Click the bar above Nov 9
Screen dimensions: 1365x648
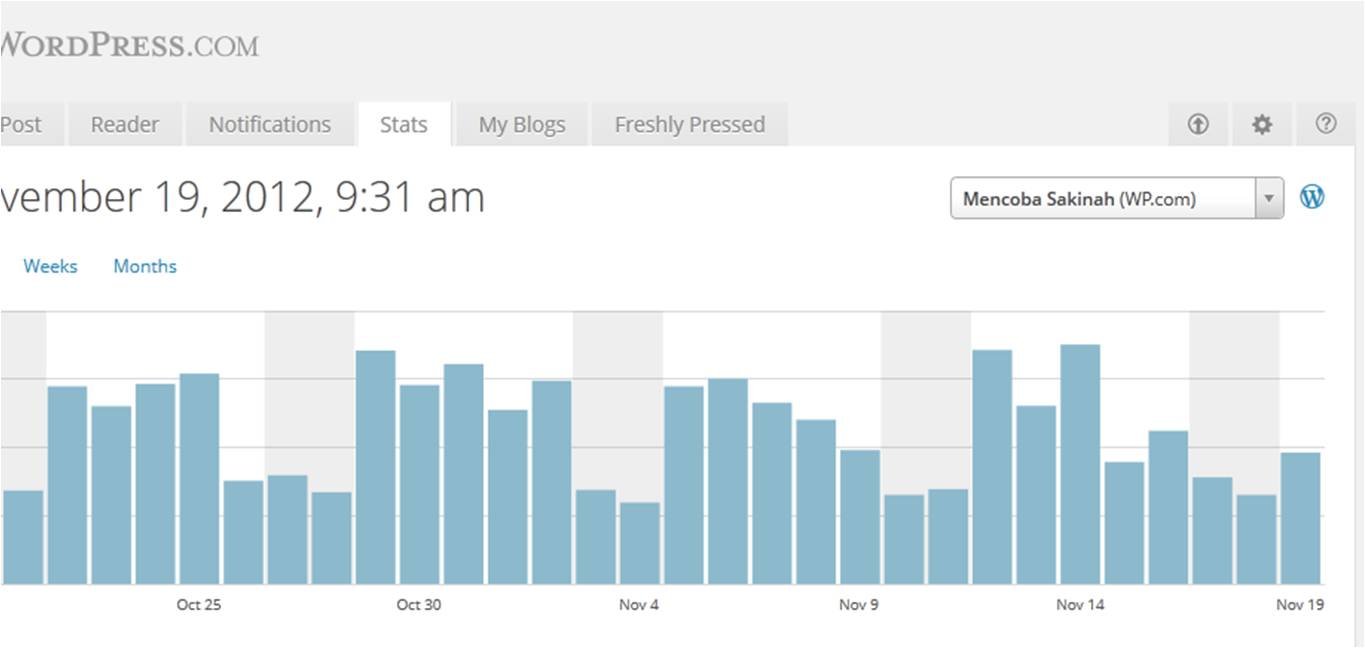click(859, 516)
